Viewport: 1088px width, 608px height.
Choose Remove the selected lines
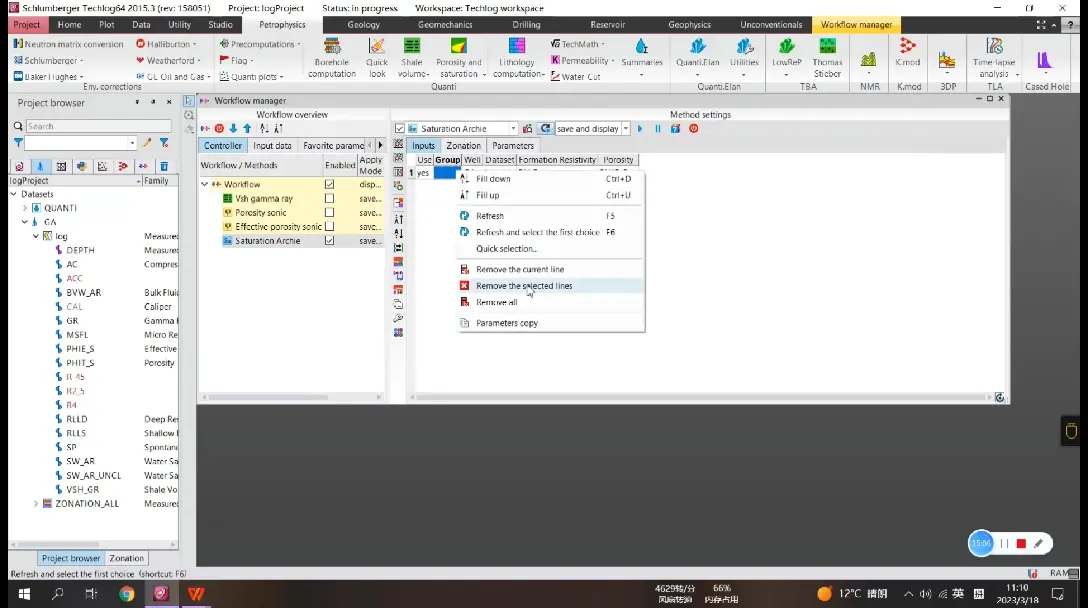[x=551, y=286]
